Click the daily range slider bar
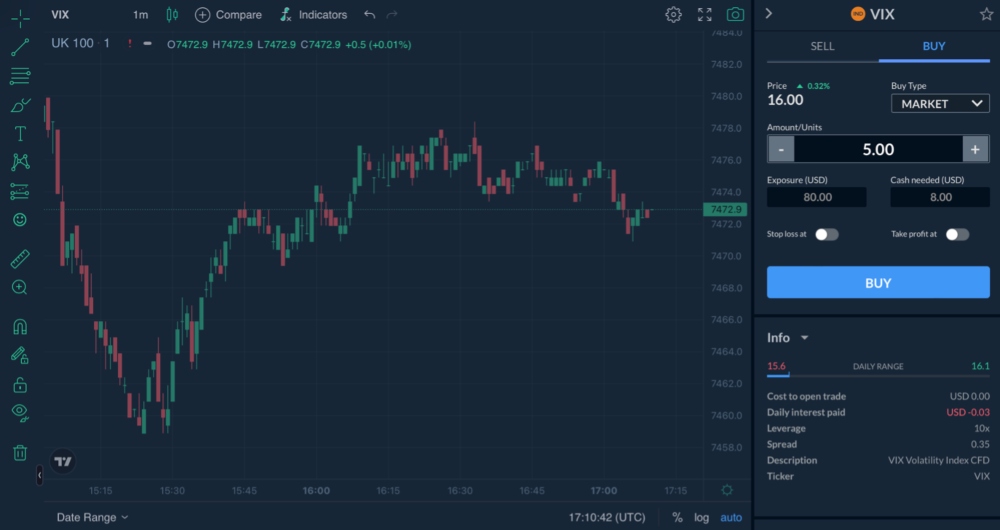The height and width of the screenshot is (530, 1000). click(878, 376)
